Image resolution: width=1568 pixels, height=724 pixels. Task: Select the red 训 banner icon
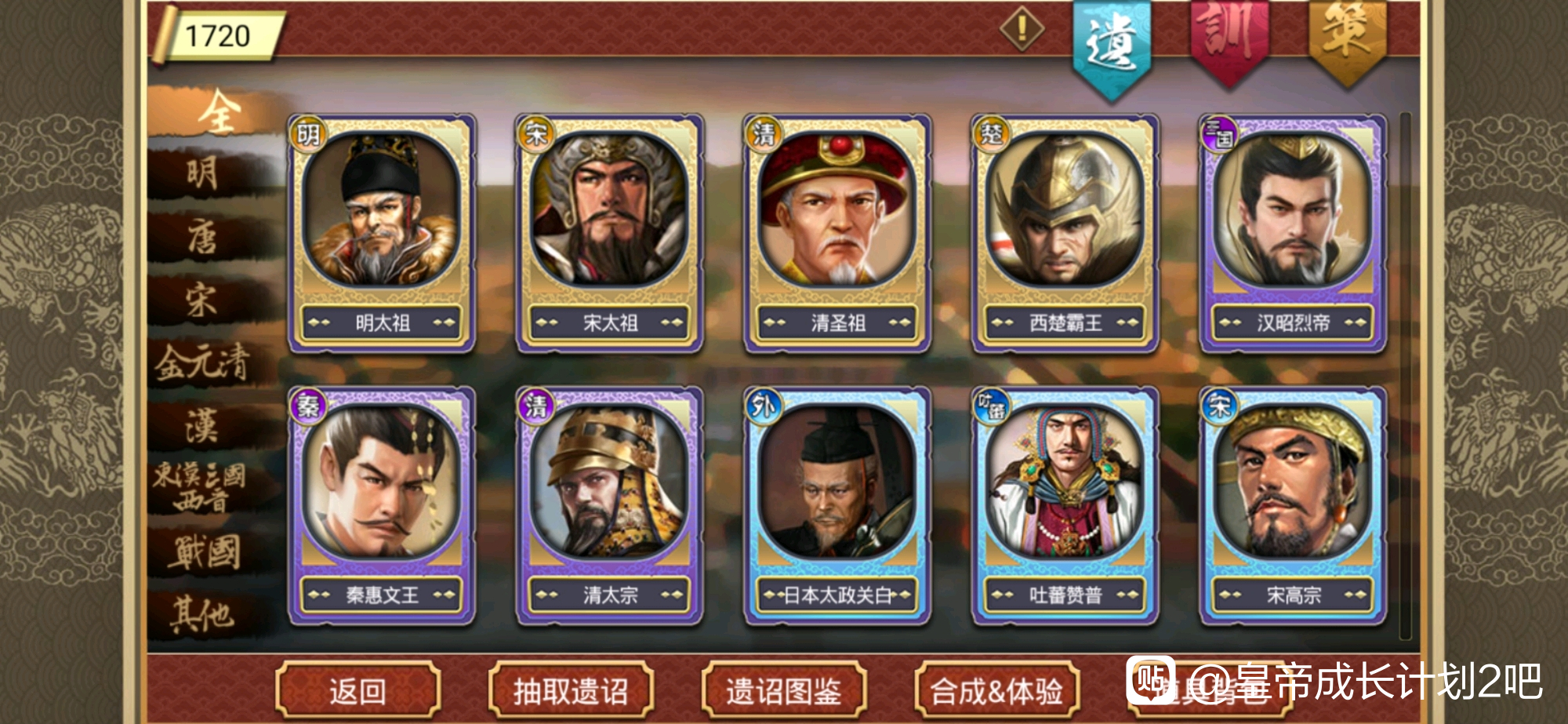pyautogui.click(x=1229, y=41)
